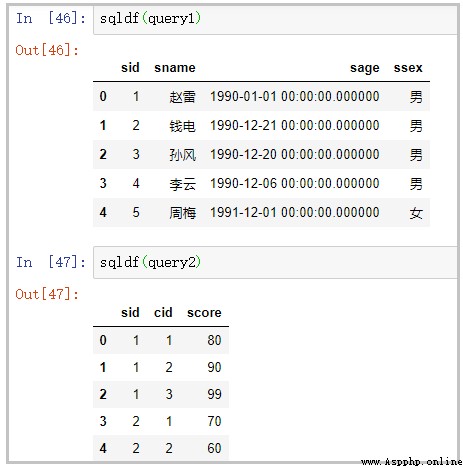Select the In [47] prompt label
Viewport: 463px width, 468px height.
tap(51, 262)
